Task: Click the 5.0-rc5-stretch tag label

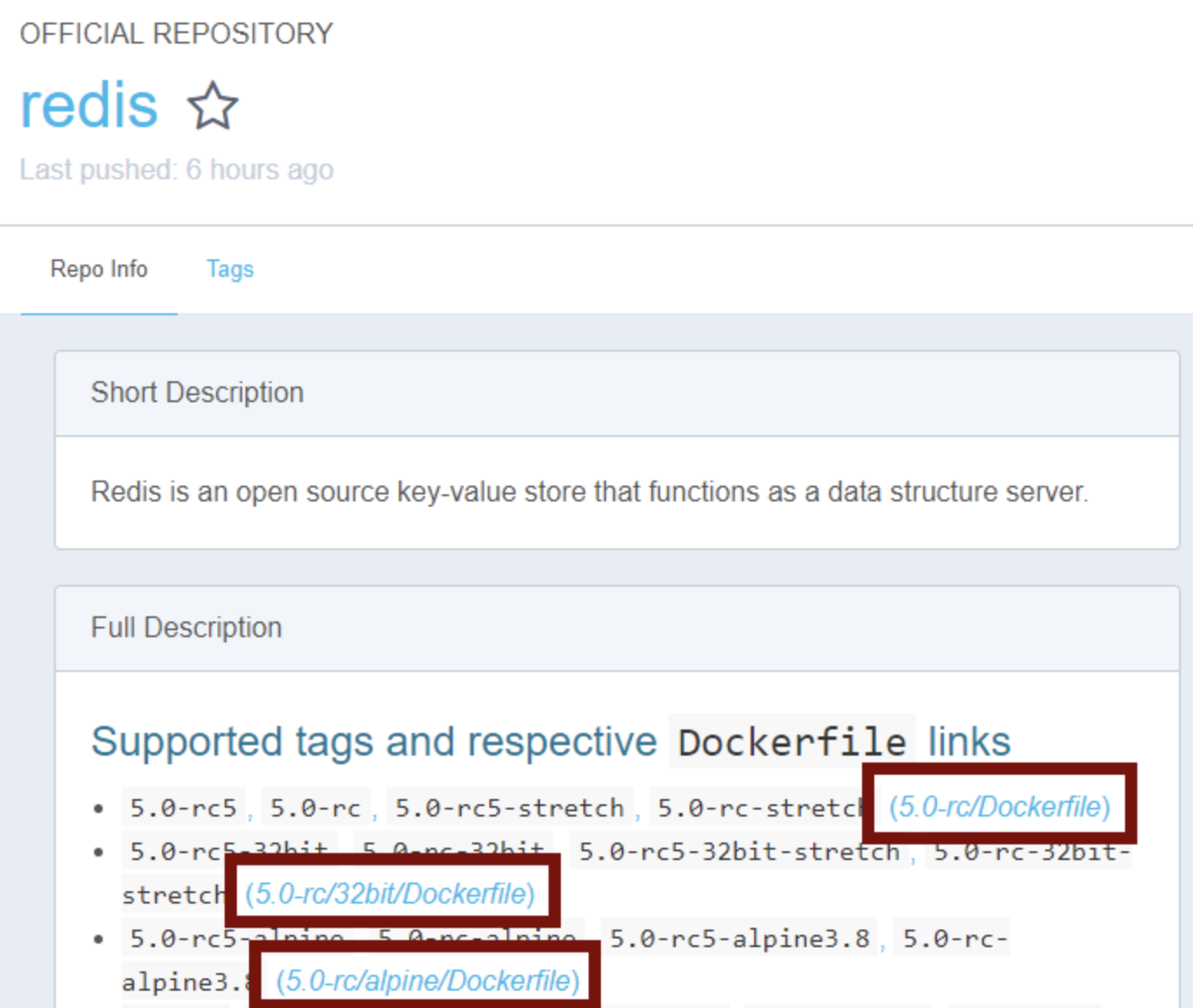Action: click(509, 808)
